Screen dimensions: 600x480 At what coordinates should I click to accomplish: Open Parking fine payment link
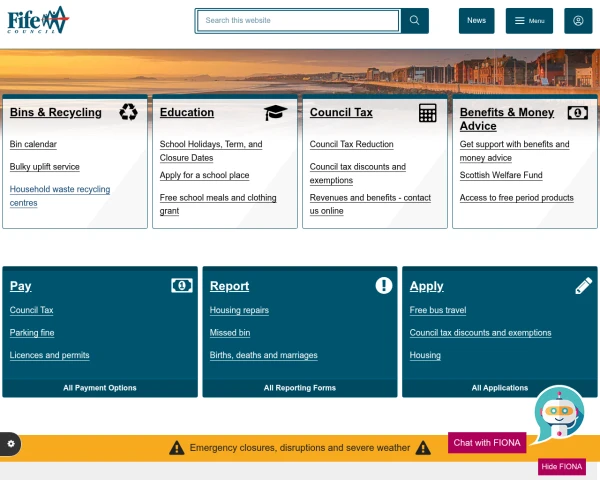pos(32,333)
